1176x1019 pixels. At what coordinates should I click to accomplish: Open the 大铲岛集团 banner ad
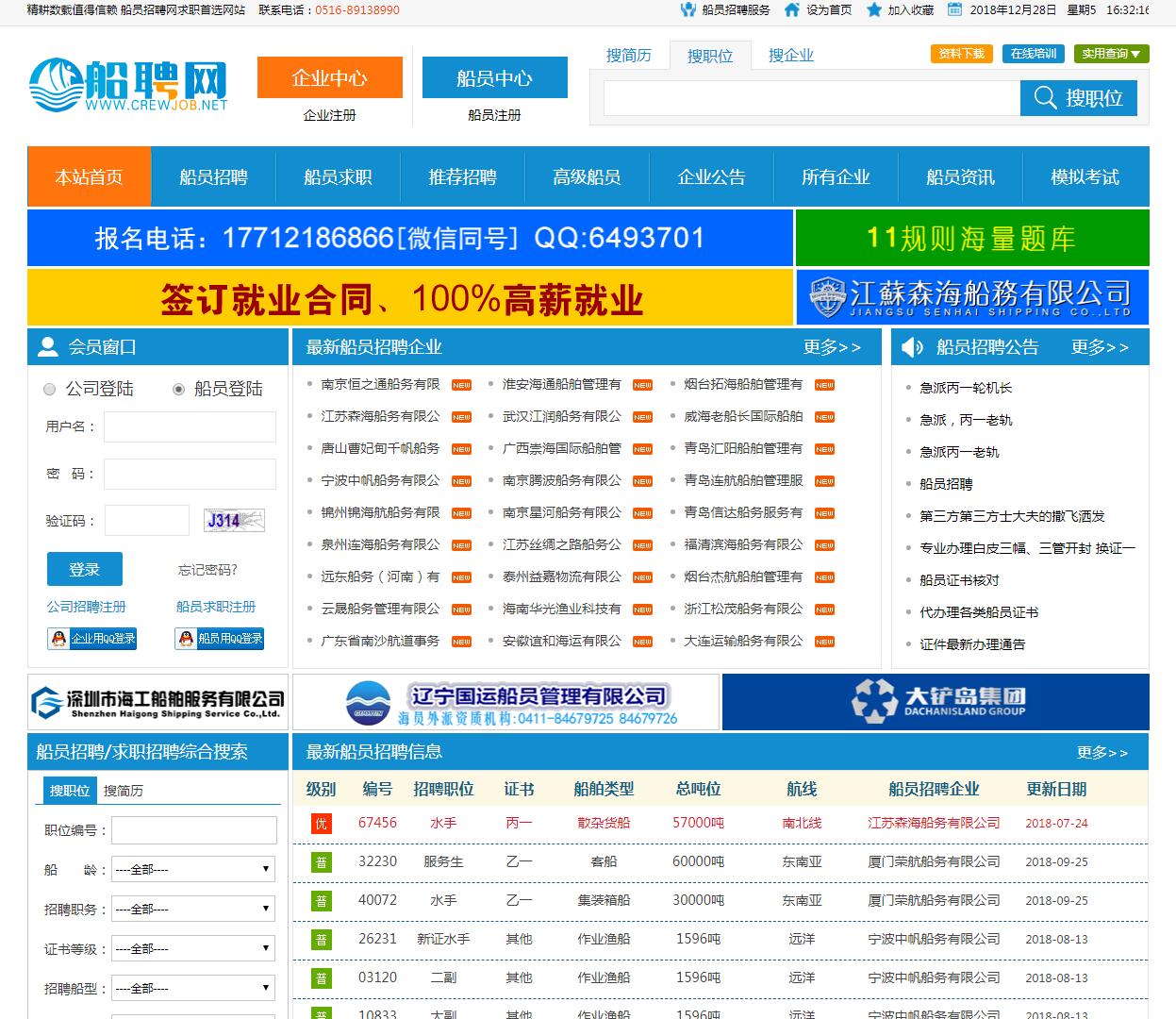(x=936, y=701)
